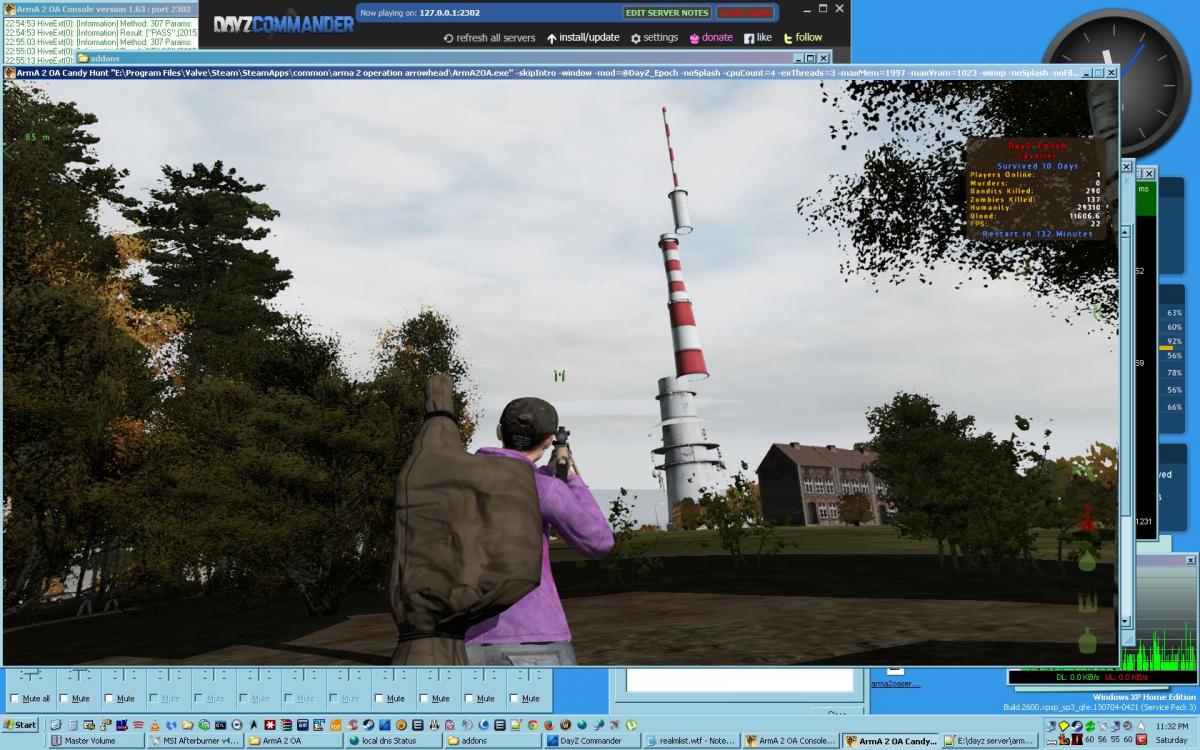Switch to DayZ Commander taskbar button
The height and width of the screenshot is (750, 1200).
click(x=591, y=741)
